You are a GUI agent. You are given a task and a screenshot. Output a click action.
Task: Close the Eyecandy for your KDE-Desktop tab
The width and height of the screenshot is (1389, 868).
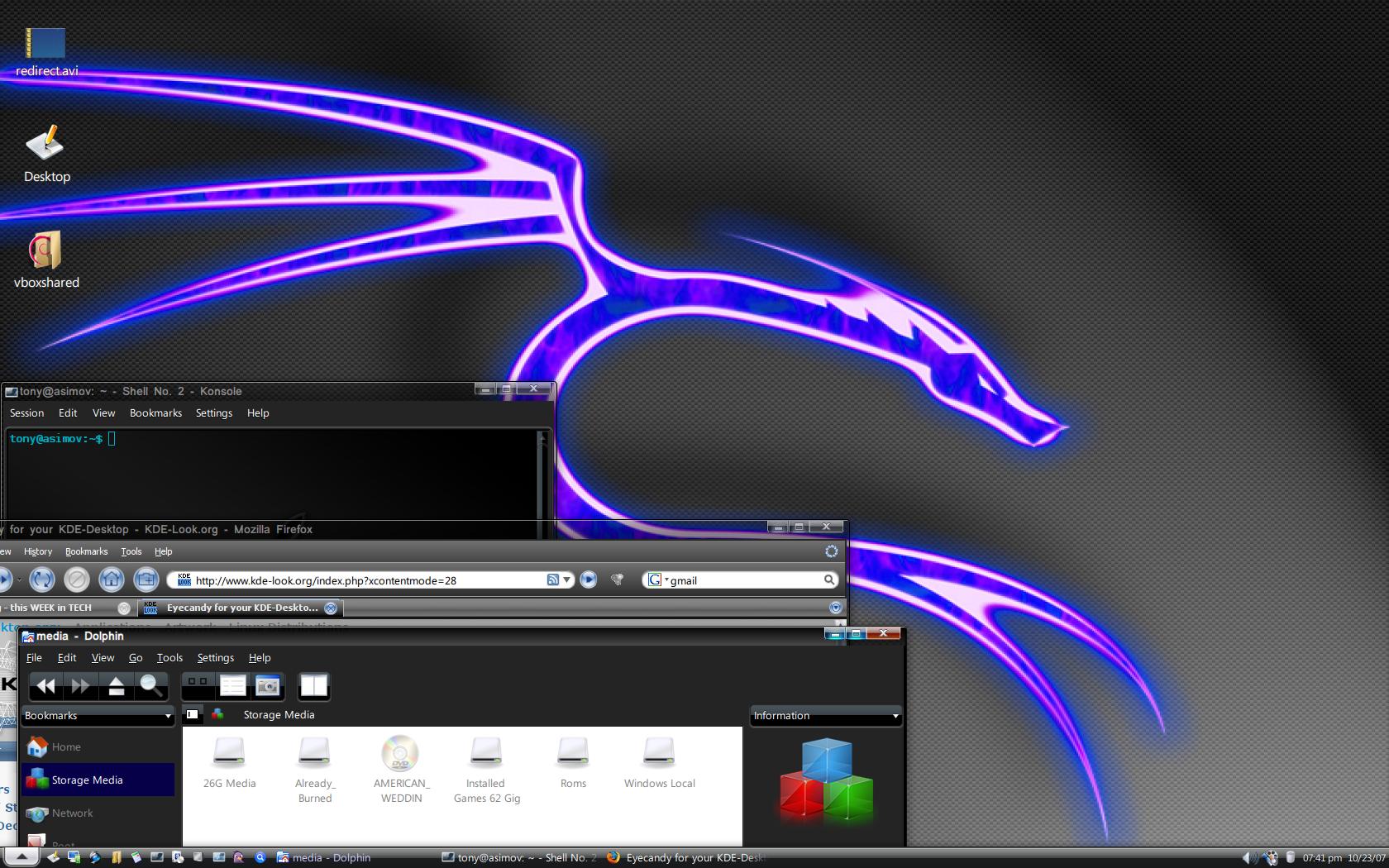(331, 608)
